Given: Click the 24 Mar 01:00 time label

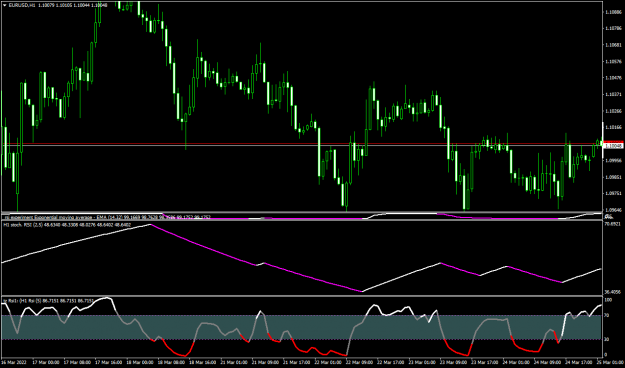Looking at the screenshot, I should tap(515, 362).
